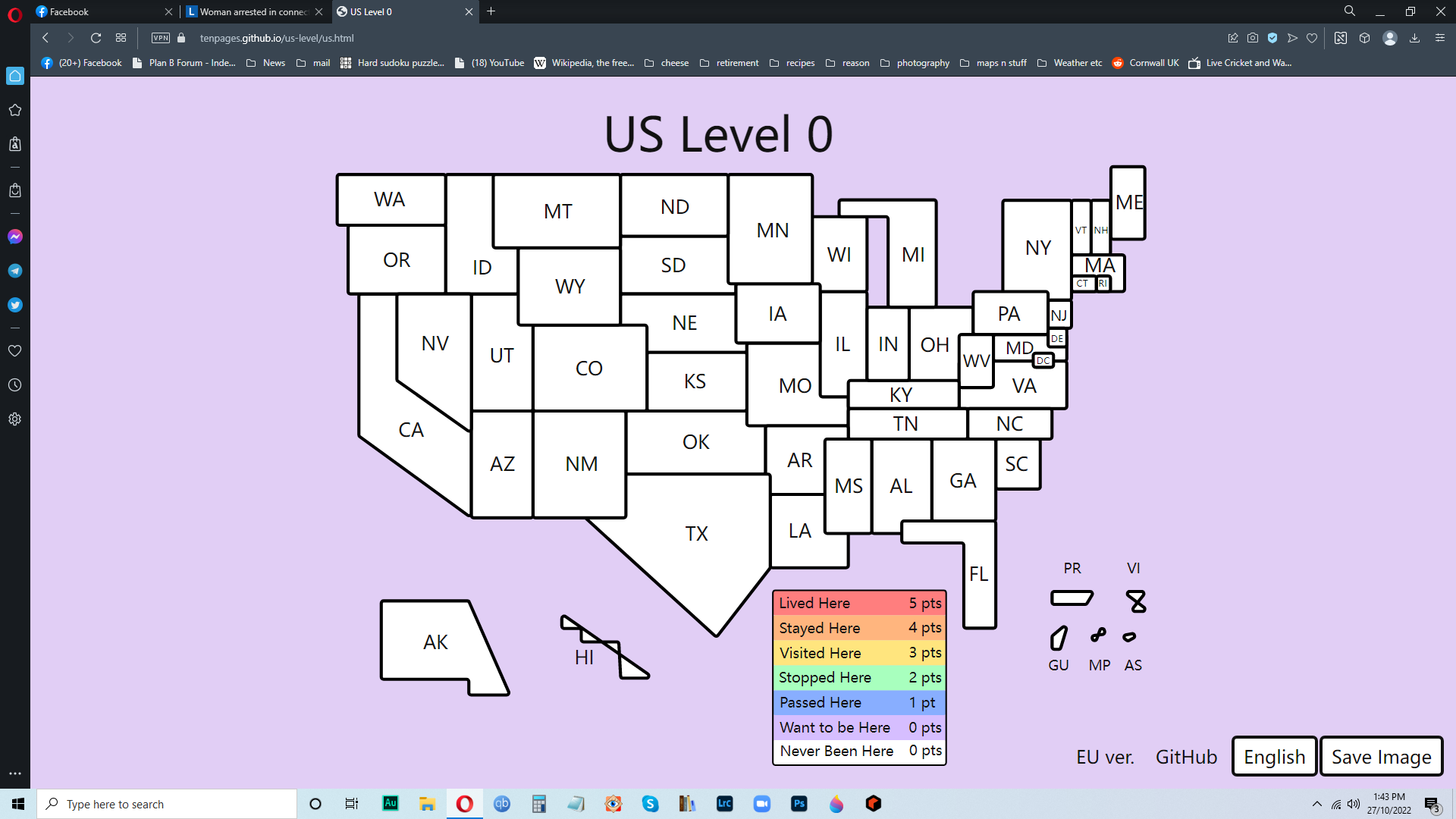Viewport: 1456px width, 819px height.
Task: Click the ad blocker shield icon
Action: point(1272,38)
